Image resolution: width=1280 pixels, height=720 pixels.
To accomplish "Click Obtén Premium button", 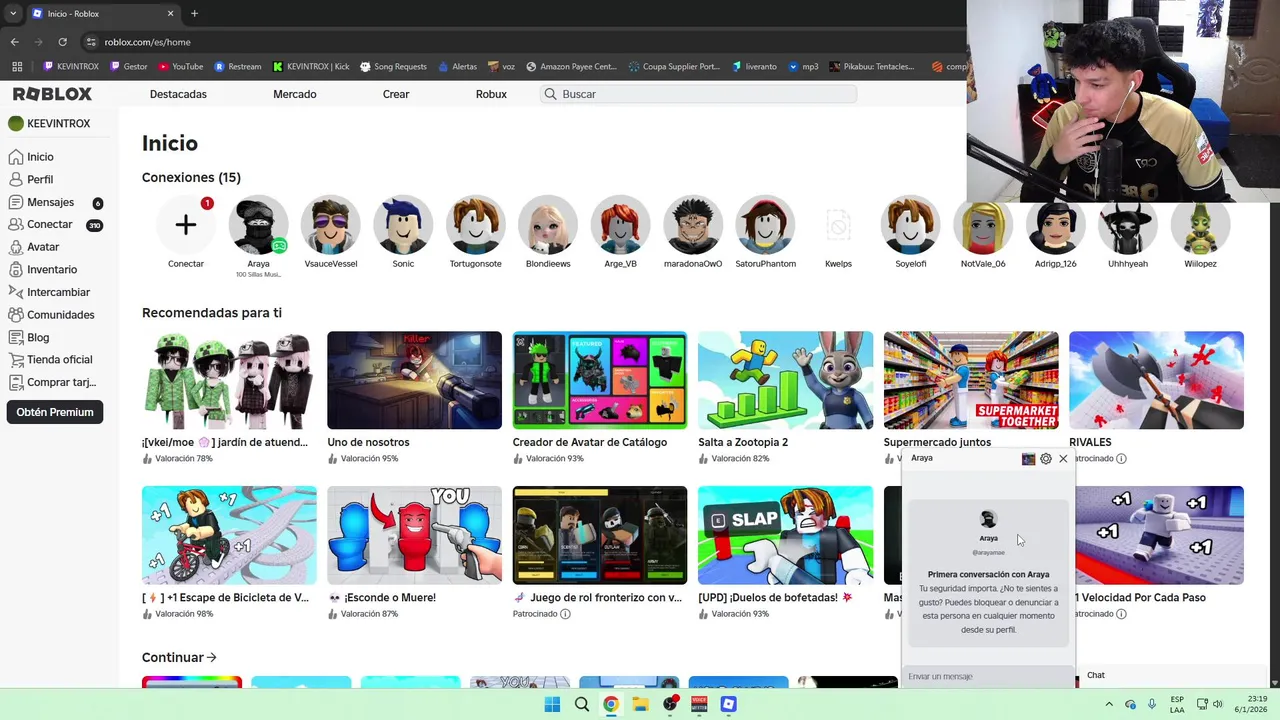I will (55, 412).
